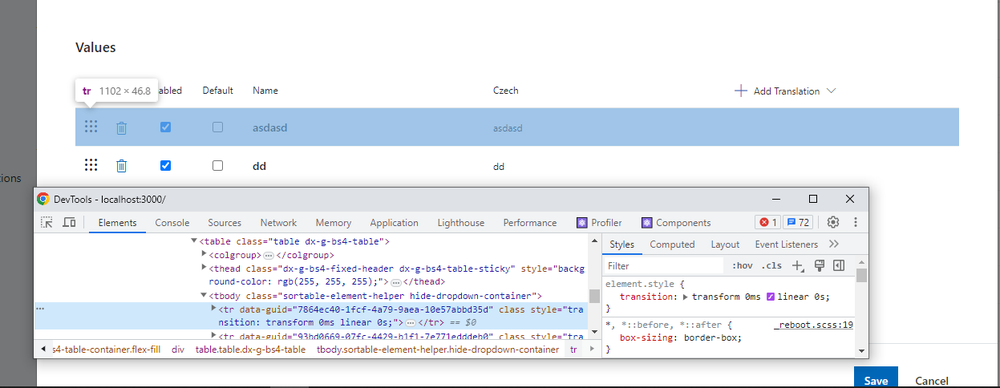This screenshot has height=388, width=1000.
Task: Check the Default checkbox for asdasd
Action: click(217, 127)
